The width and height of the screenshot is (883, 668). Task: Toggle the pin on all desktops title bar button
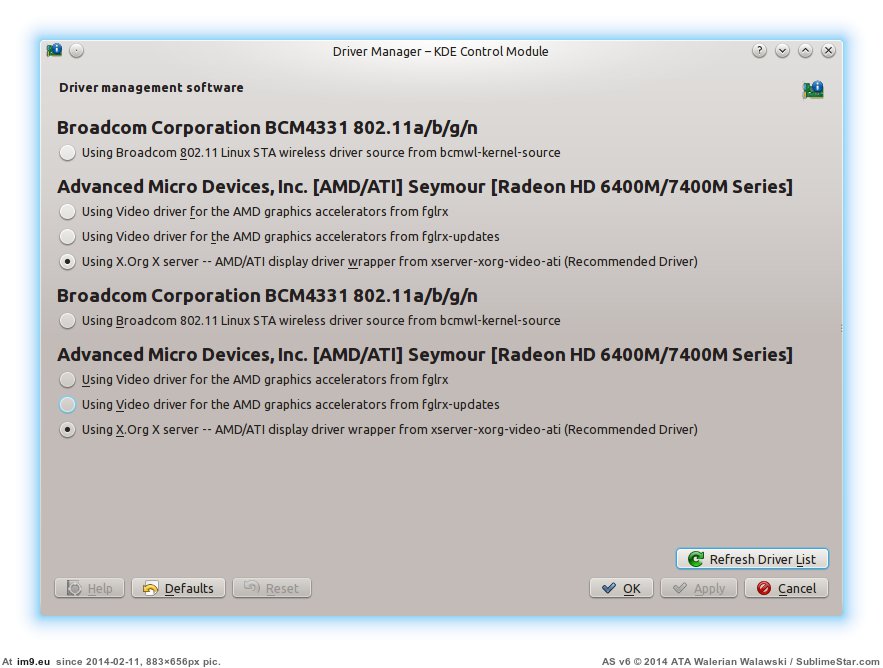77,51
